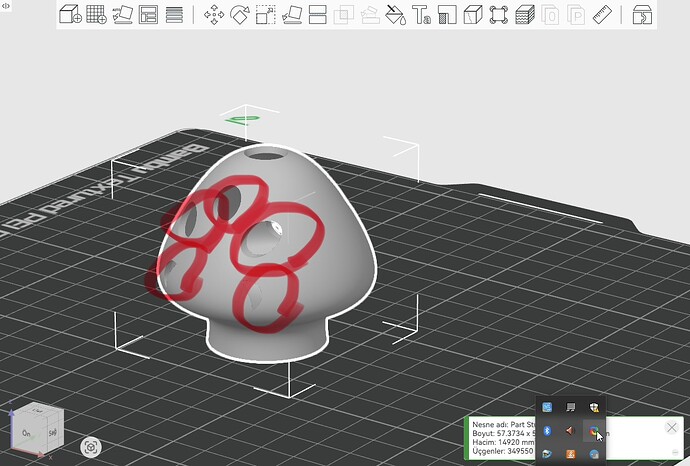This screenshot has height=466, width=690.
Task: Collapse the sidebar using the top-left arrow
Action: (6, 6)
